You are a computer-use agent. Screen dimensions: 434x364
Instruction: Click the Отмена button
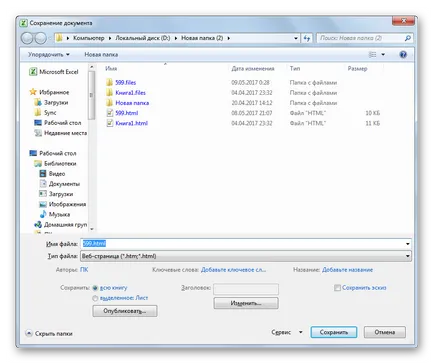(385, 332)
